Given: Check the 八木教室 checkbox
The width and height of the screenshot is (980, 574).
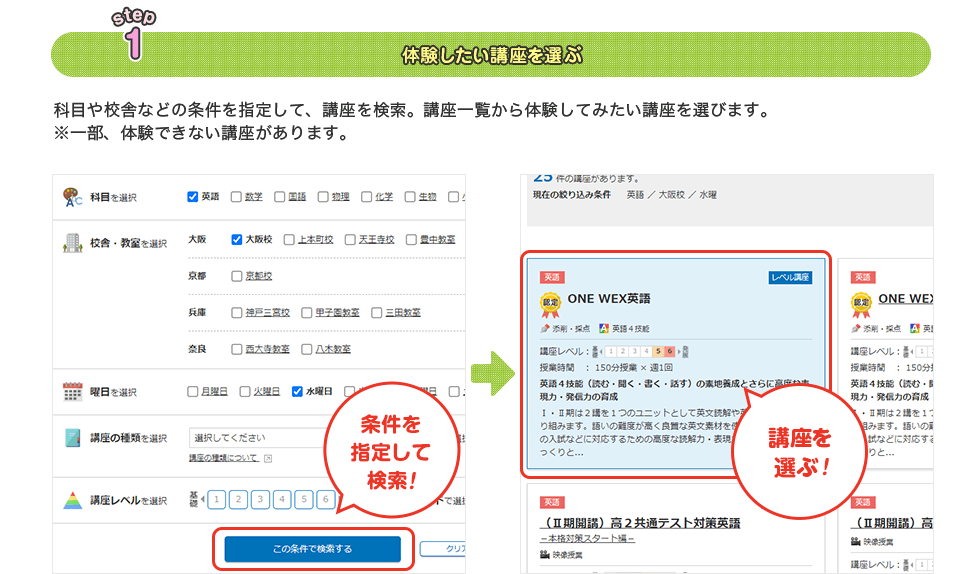Looking at the screenshot, I should (x=306, y=349).
